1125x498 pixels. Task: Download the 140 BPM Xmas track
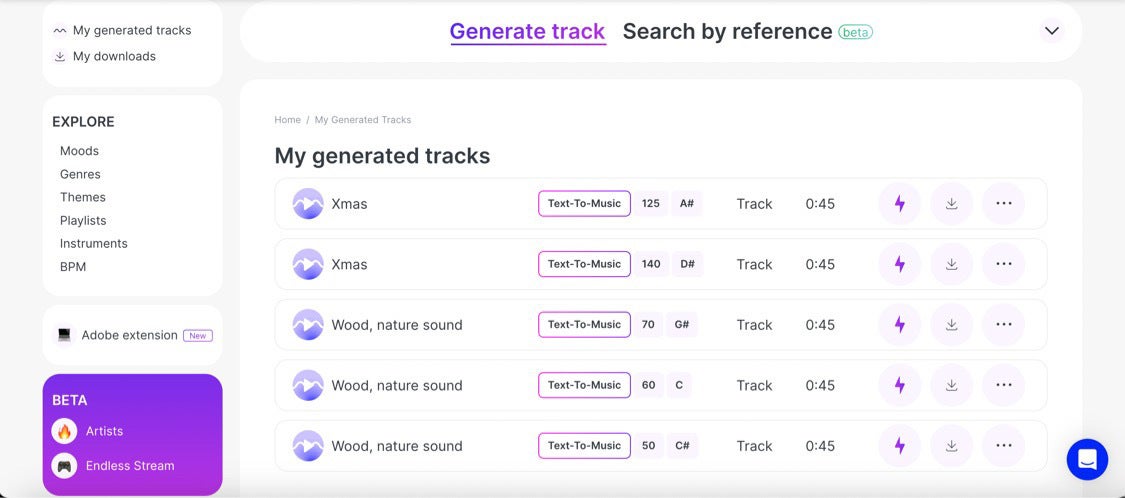click(951, 265)
